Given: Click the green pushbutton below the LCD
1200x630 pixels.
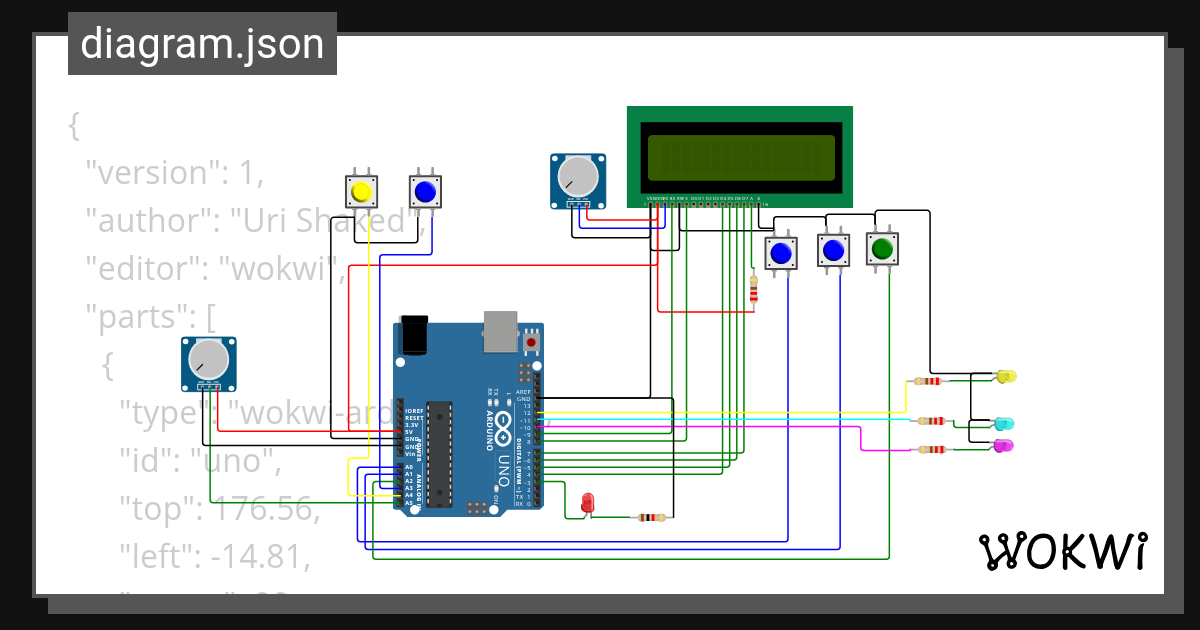Looking at the screenshot, I should (x=882, y=248).
